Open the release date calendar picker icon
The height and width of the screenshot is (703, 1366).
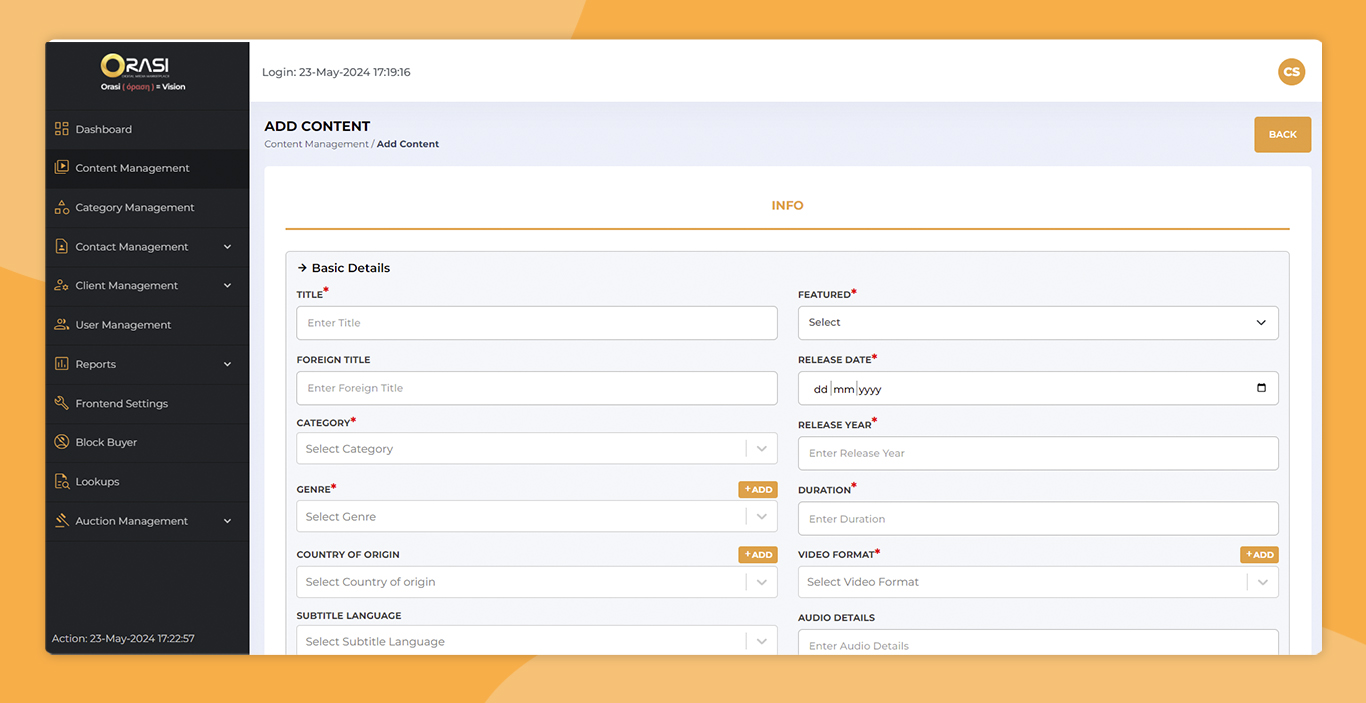pyautogui.click(x=1261, y=388)
